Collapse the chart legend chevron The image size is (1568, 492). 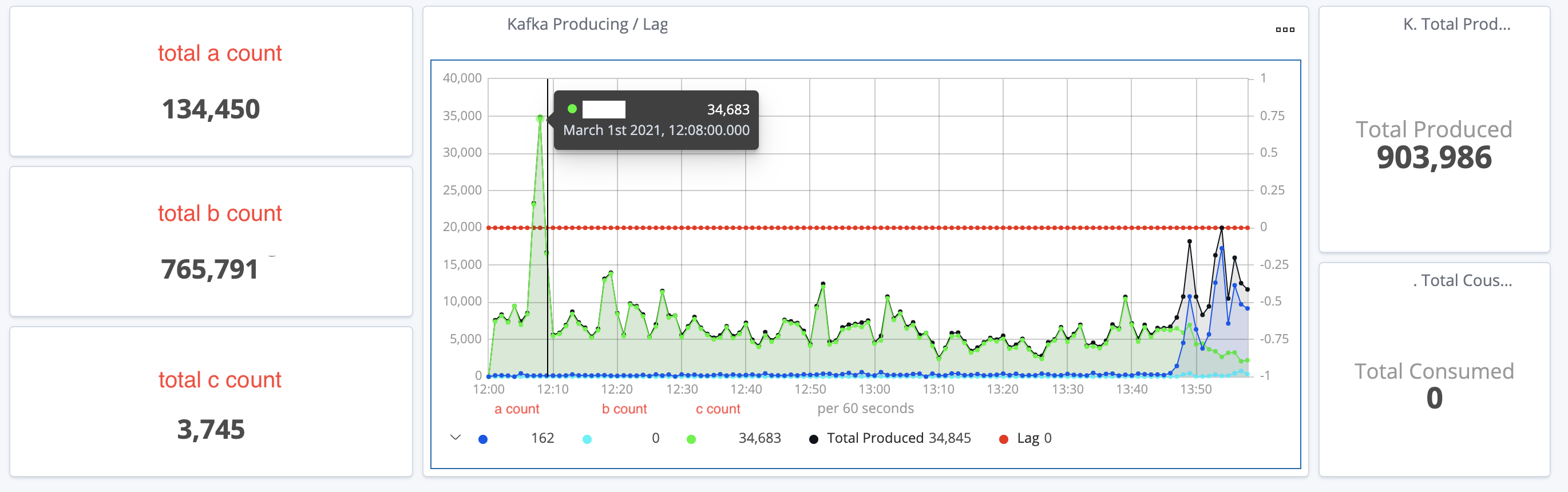[456, 438]
